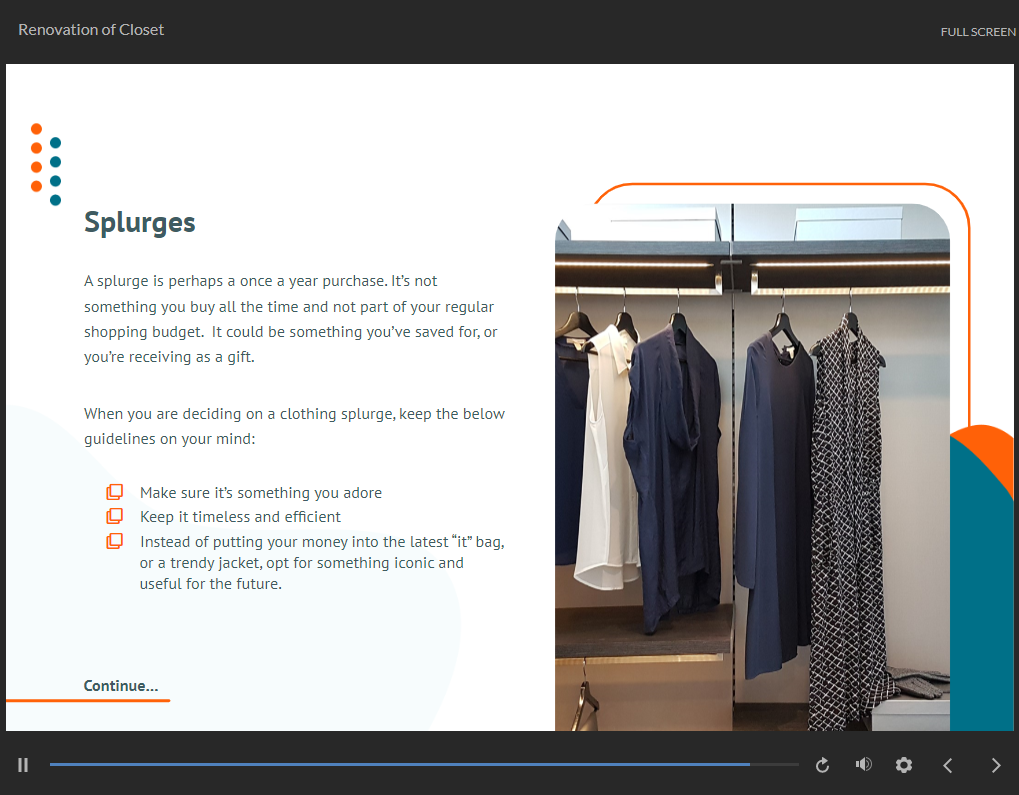Click the Continue... link
This screenshot has height=795, width=1019.
coord(121,686)
